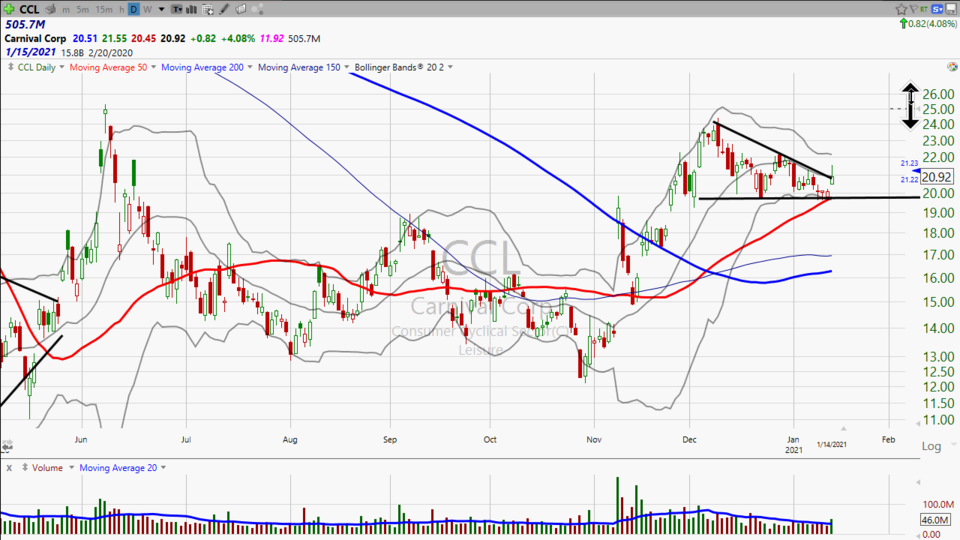Click the 26.00 price axis label
Viewport: 960px width, 540px height.
939,94
